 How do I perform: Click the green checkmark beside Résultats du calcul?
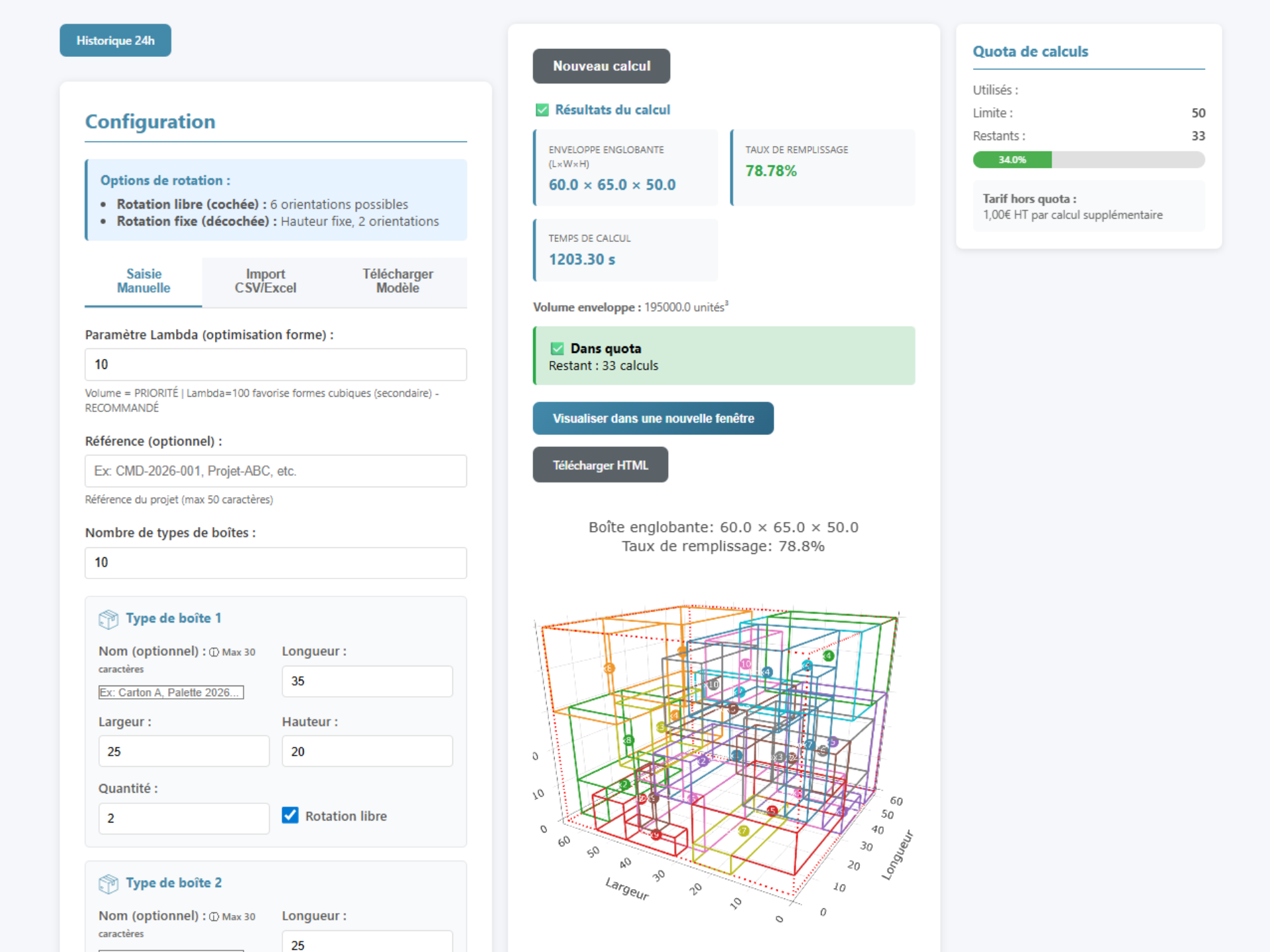(x=542, y=110)
